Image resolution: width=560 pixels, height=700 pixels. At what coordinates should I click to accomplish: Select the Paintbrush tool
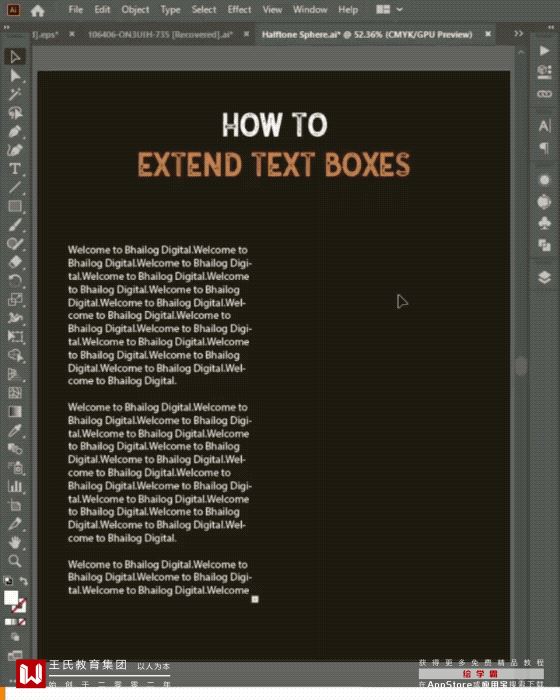15,225
